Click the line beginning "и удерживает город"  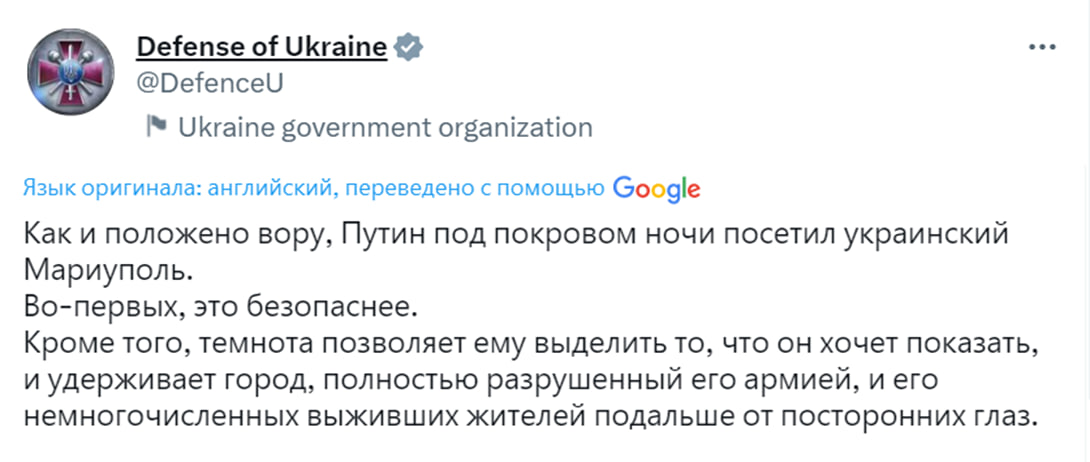pyautogui.click(x=481, y=381)
